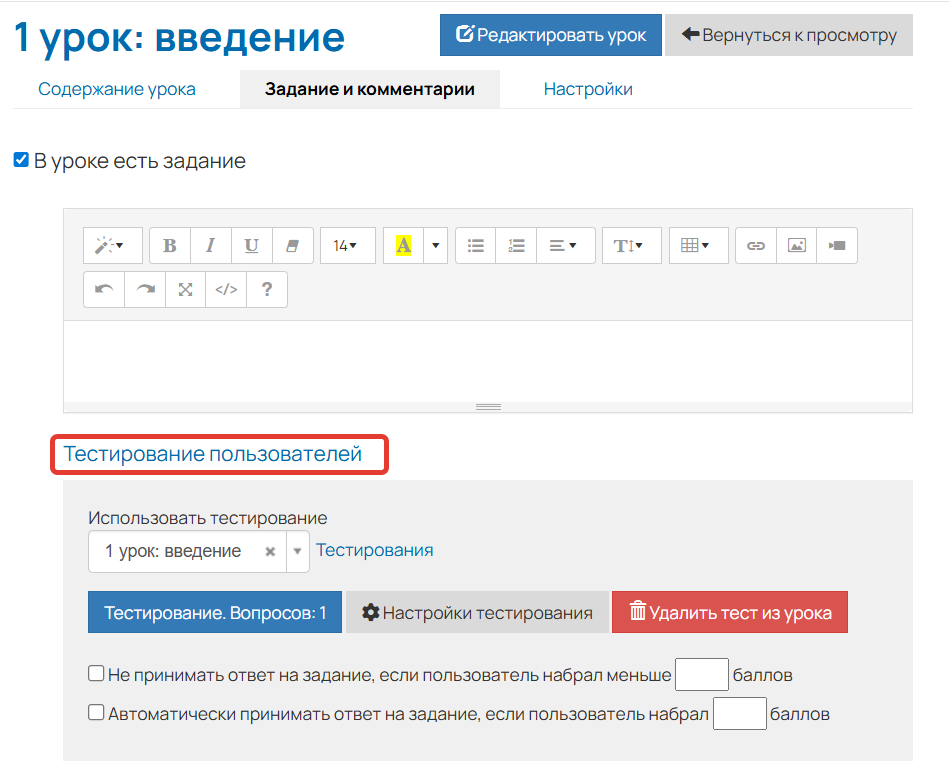Enable 'Автоматически принимать ответ' checkbox

point(96,712)
